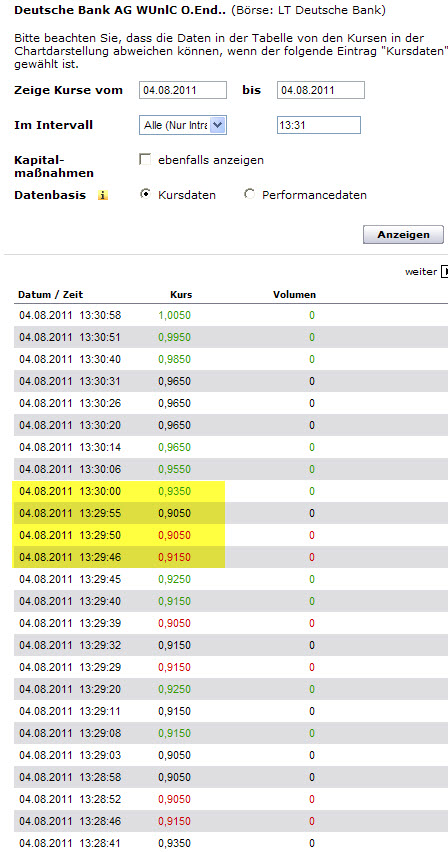Select the row timestamped 13:29:11
Screen dimensions: 448x852
pos(231,711)
